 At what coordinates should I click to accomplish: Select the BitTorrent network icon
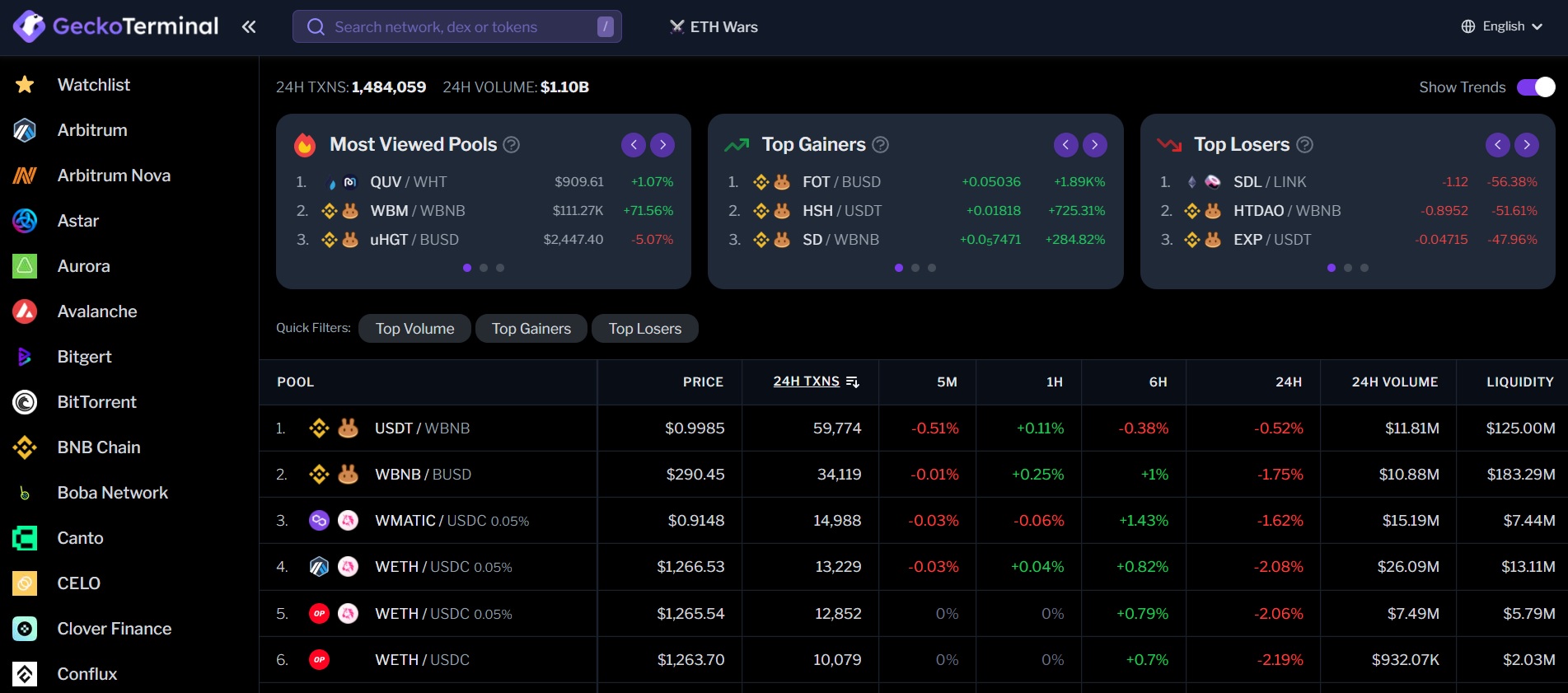coord(25,402)
